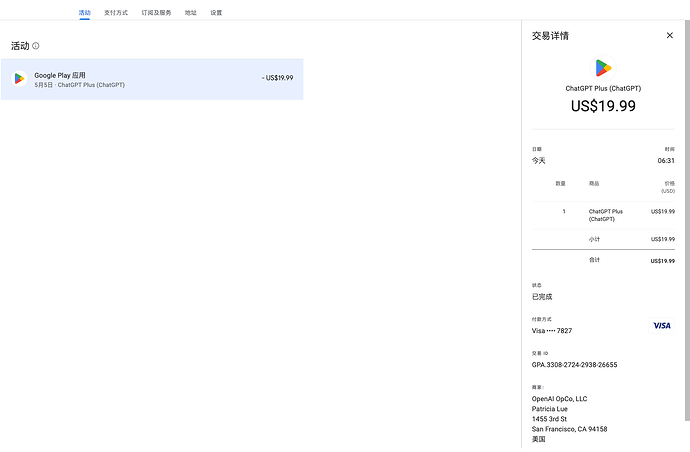
Task: Click San Francisco, CA 94158 address line
Action: point(569,429)
